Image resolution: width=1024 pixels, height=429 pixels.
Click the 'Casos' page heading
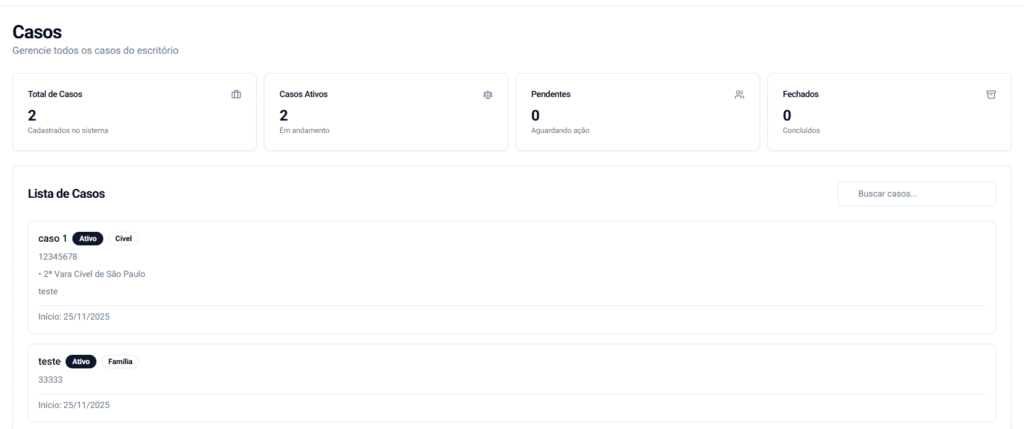tap(37, 32)
